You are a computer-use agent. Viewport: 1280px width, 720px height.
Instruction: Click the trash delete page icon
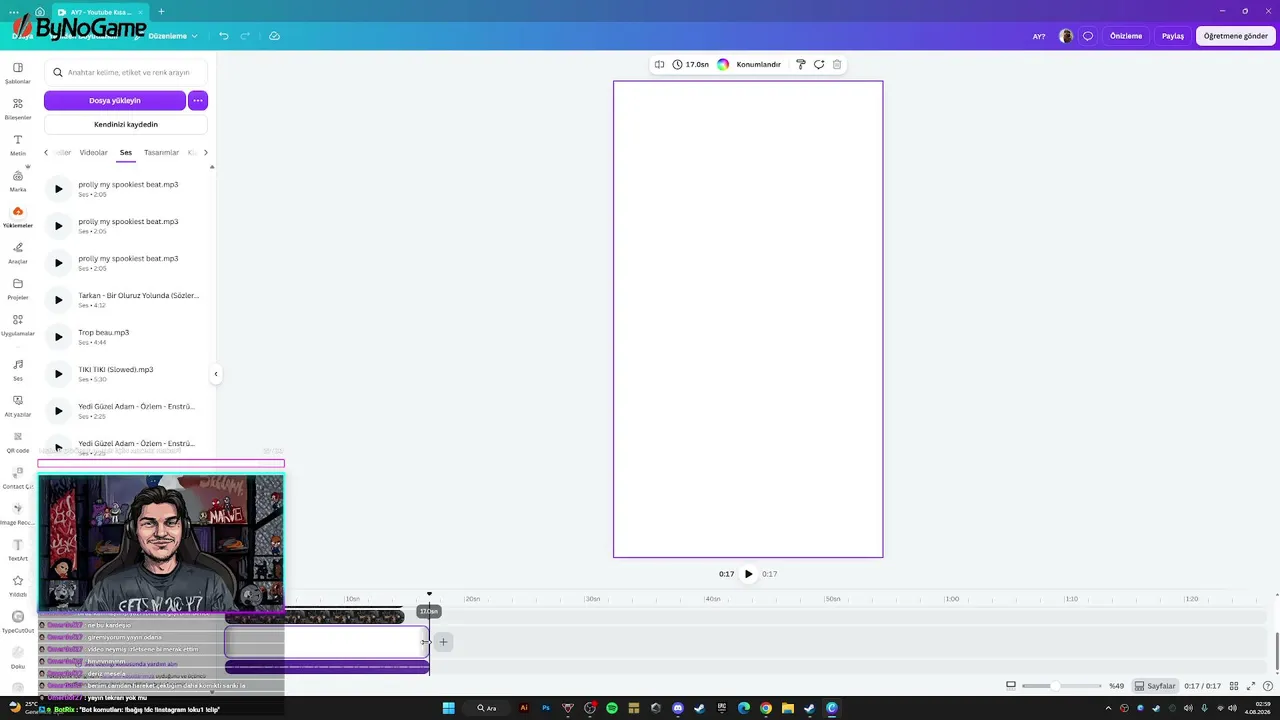[837, 64]
